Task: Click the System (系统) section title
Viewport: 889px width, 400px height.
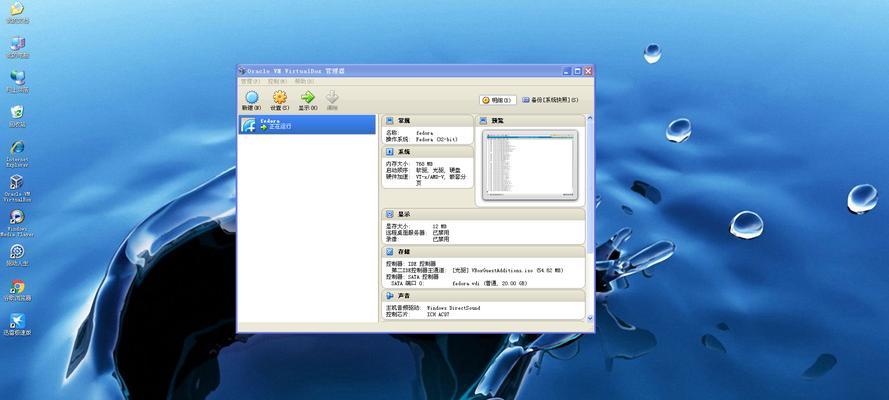Action: pos(404,152)
